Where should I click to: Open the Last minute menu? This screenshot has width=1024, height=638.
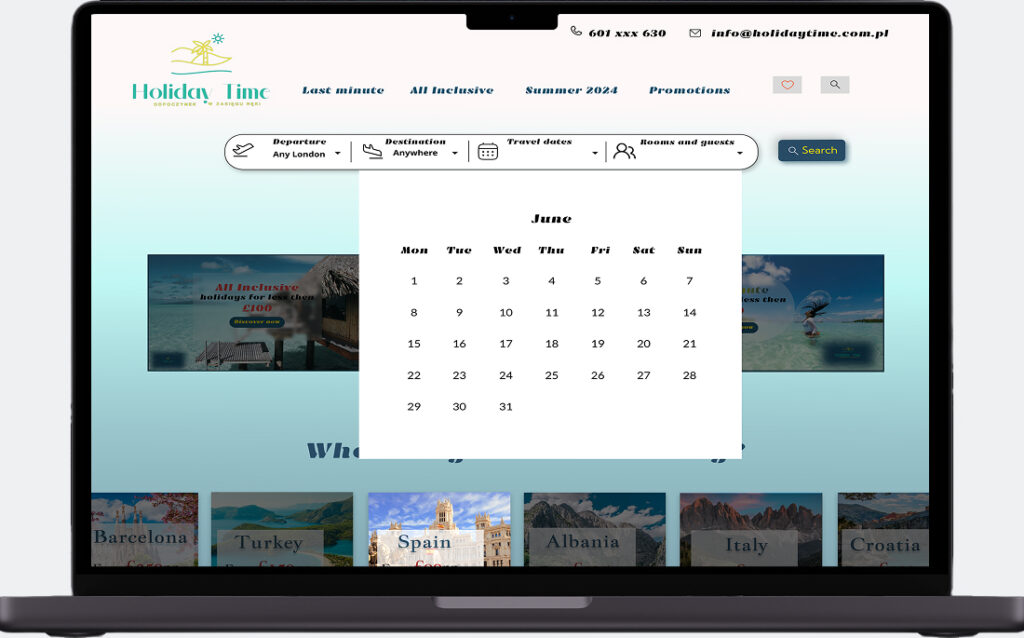tap(343, 90)
